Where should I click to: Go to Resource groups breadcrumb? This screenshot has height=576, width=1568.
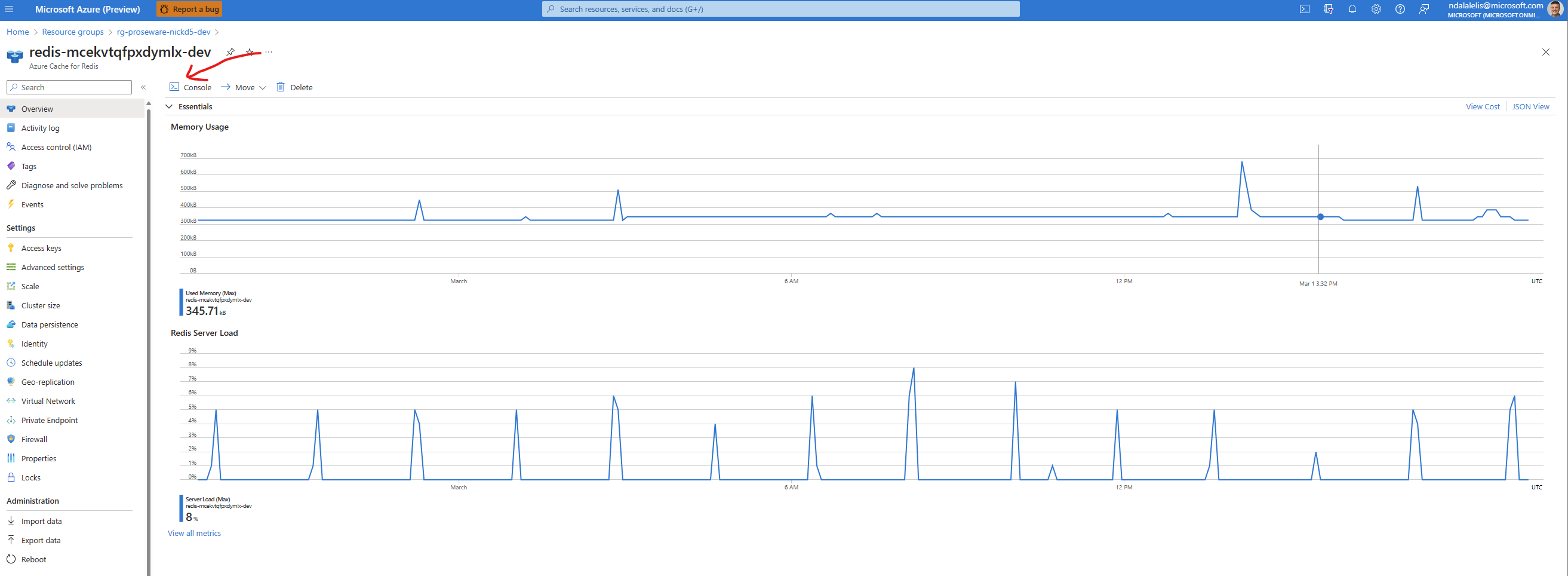tap(72, 32)
